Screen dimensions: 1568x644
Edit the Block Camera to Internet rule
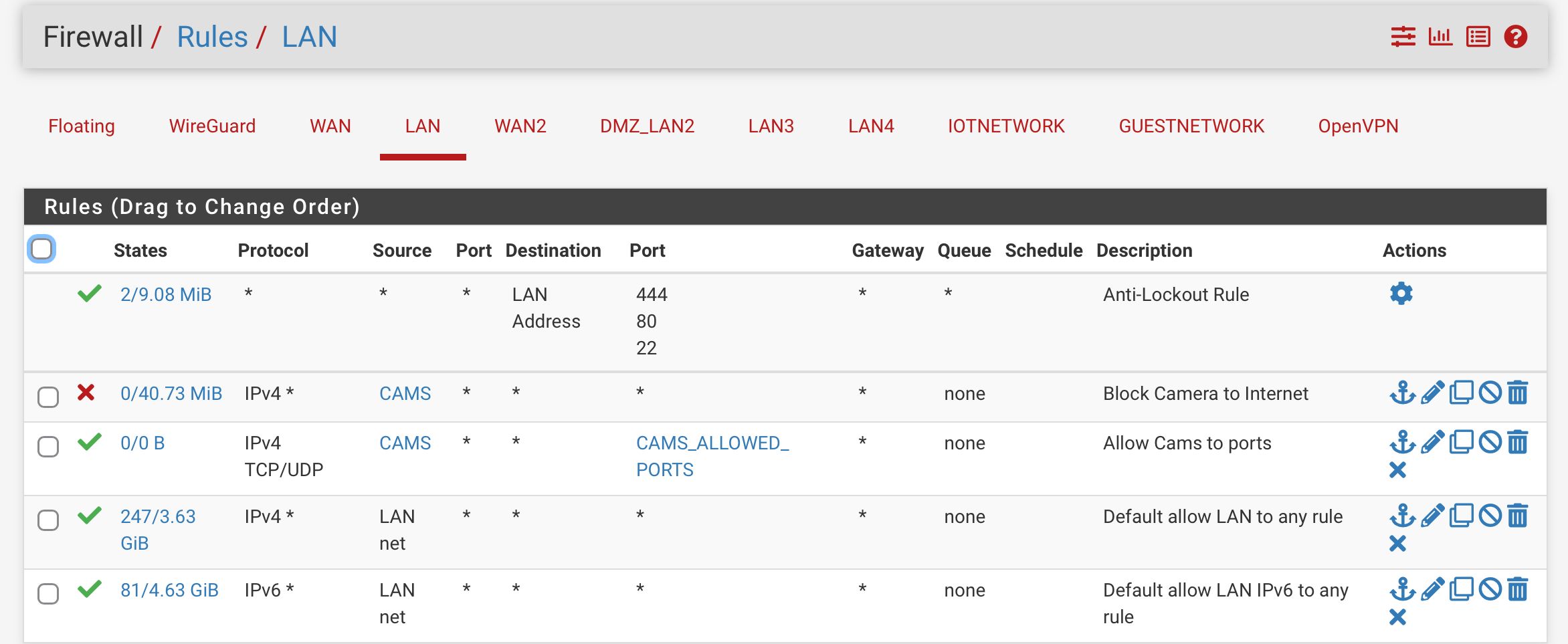[x=1432, y=393]
